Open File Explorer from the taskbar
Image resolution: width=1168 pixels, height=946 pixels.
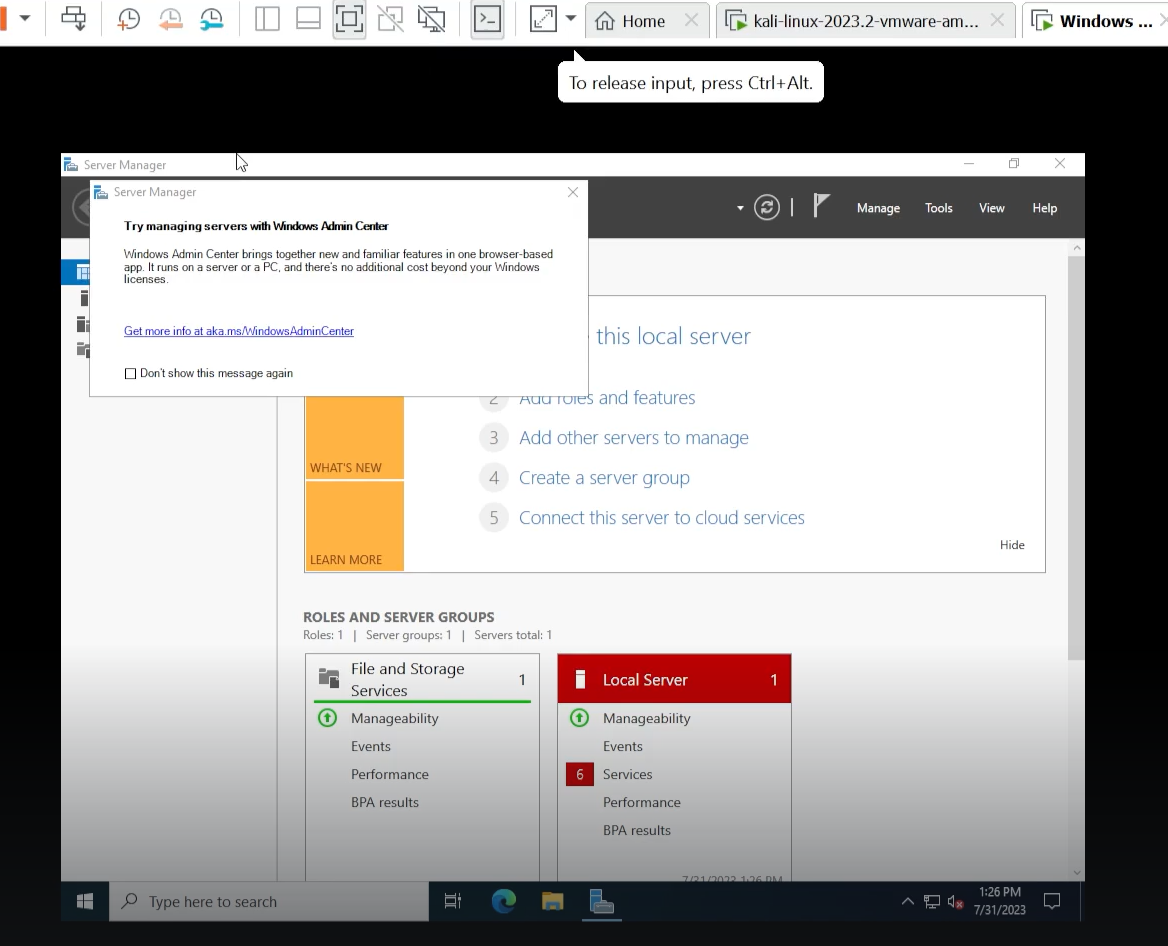[552, 901]
